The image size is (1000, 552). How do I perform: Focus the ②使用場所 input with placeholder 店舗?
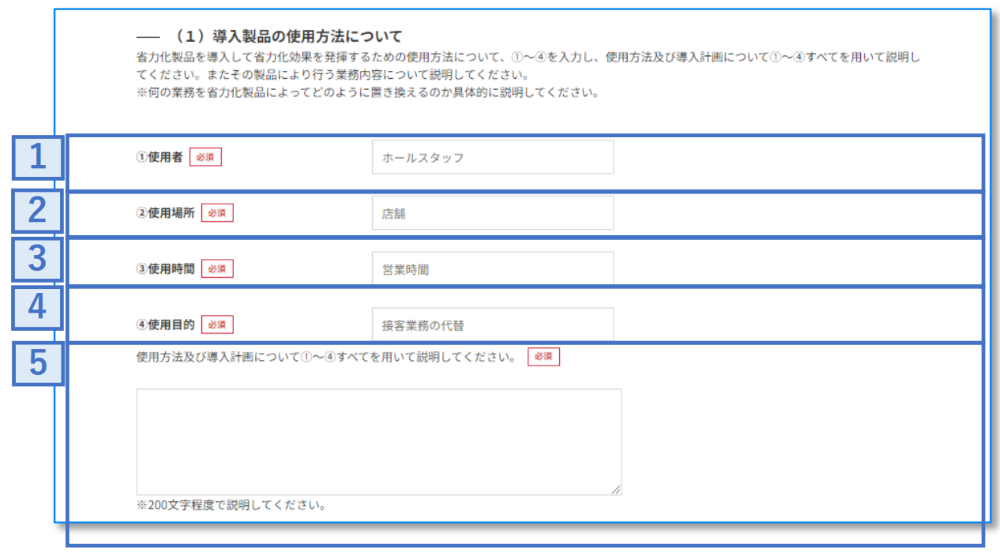coord(492,213)
